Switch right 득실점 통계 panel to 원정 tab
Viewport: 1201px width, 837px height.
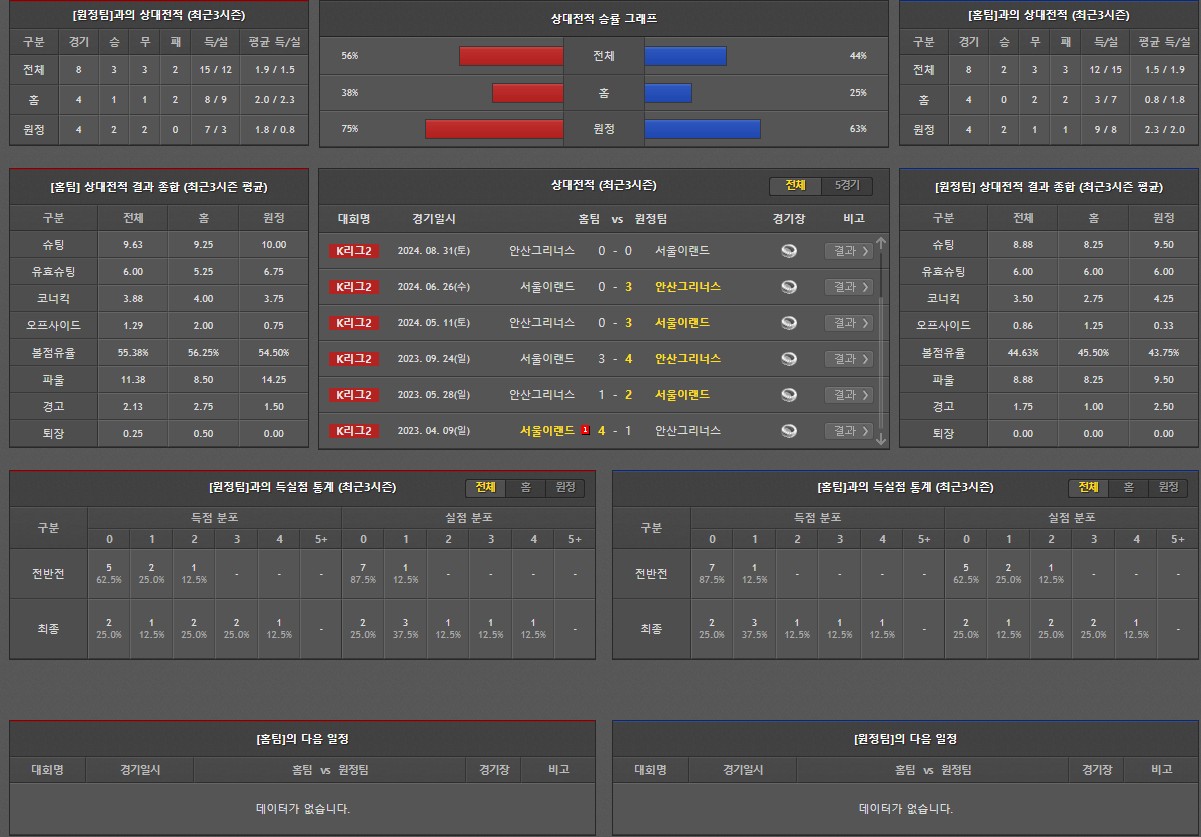pyautogui.click(x=1168, y=488)
